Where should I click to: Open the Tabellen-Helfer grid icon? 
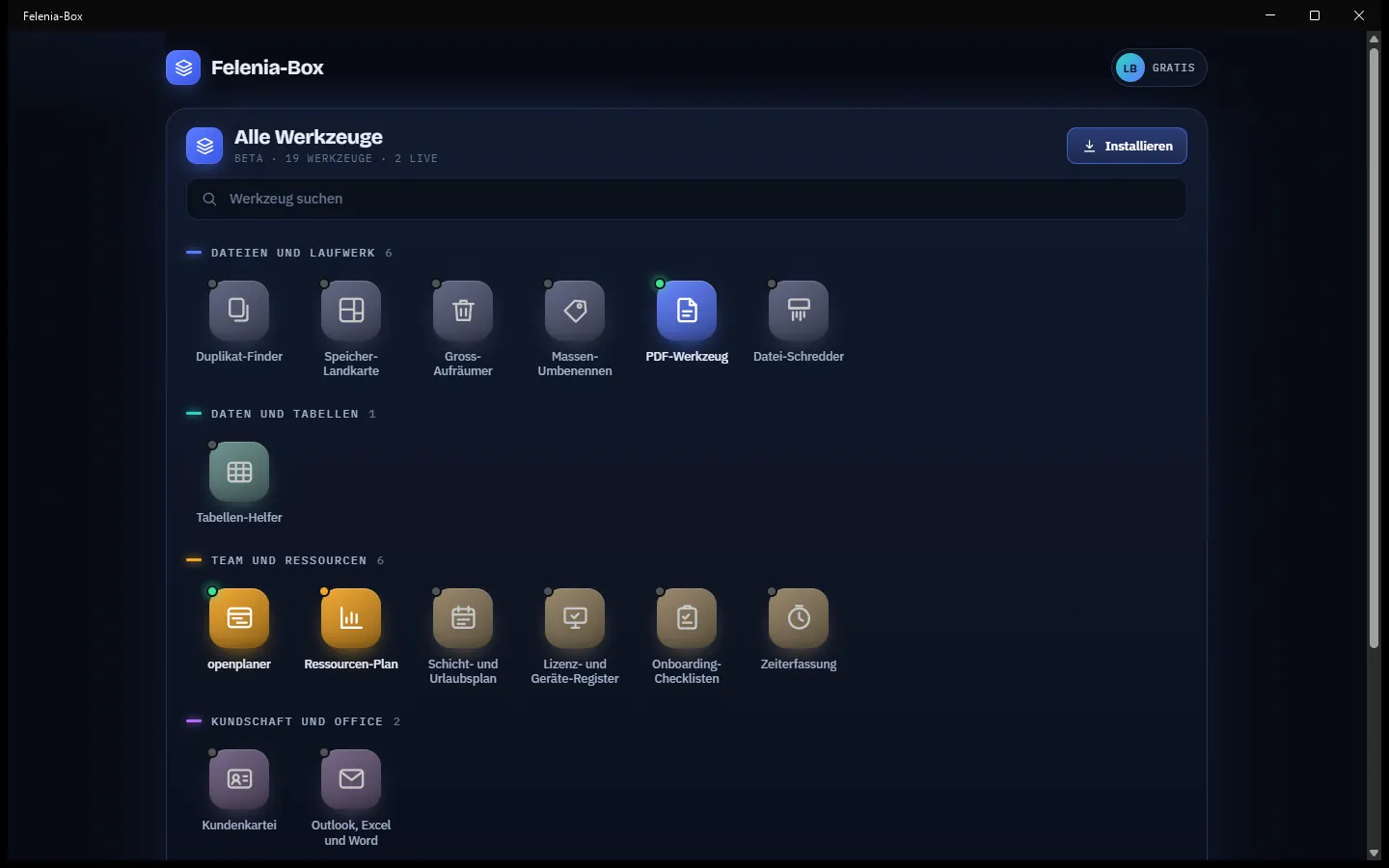(239, 472)
